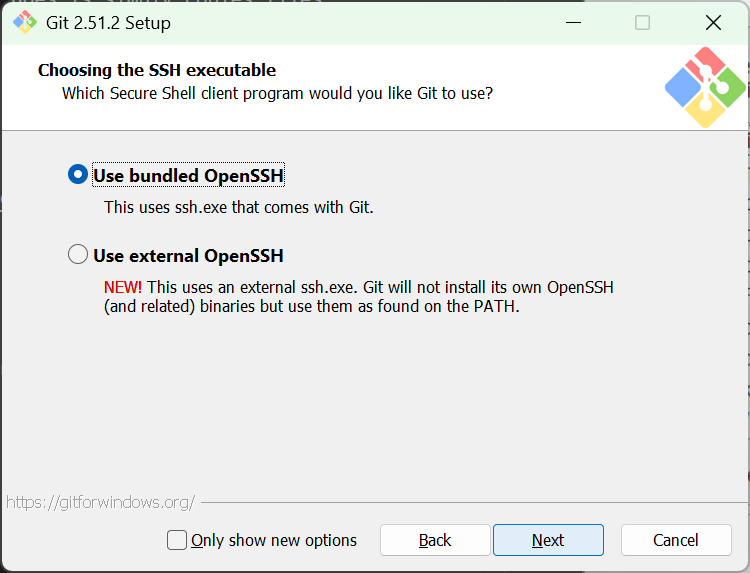The height and width of the screenshot is (573, 750).
Task: Click the "This uses ssh.exe that comes with Git" description
Action: pyautogui.click(x=238, y=208)
